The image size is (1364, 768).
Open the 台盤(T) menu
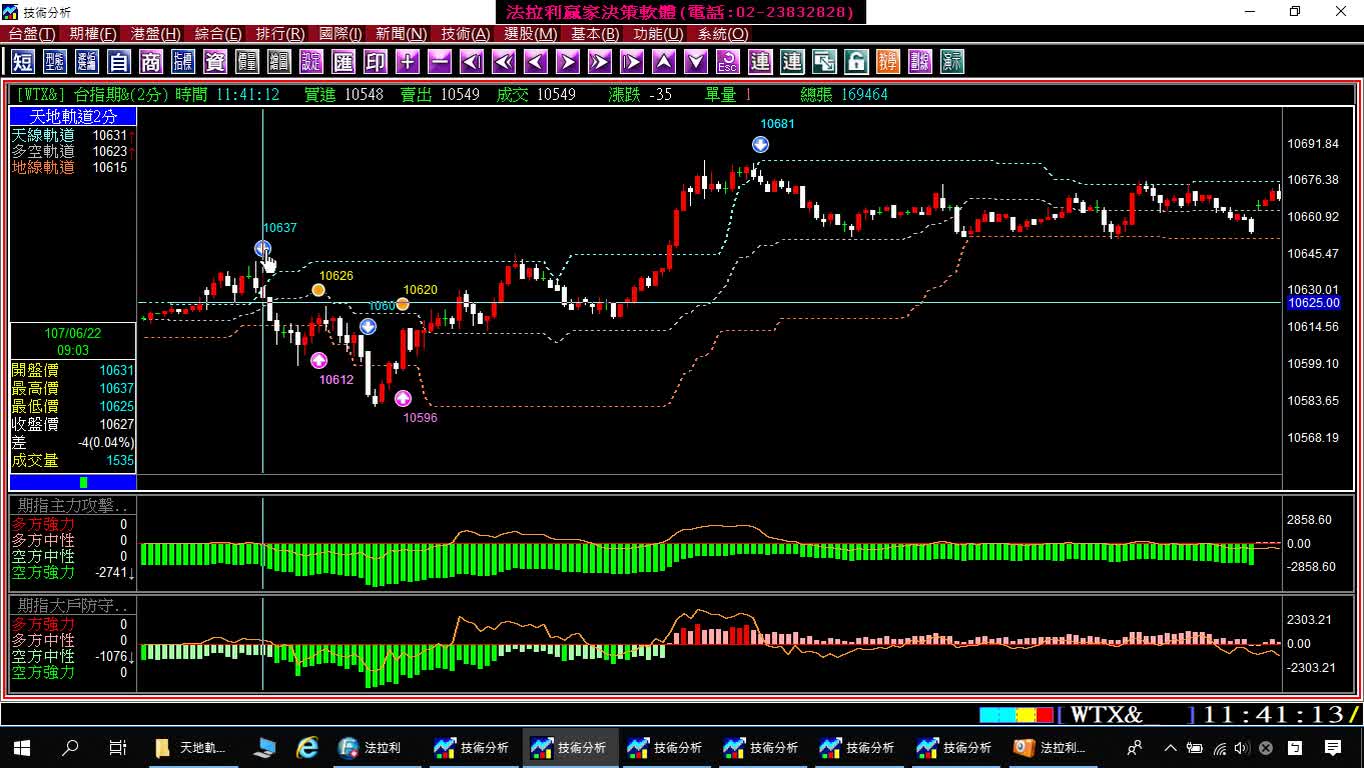point(32,34)
